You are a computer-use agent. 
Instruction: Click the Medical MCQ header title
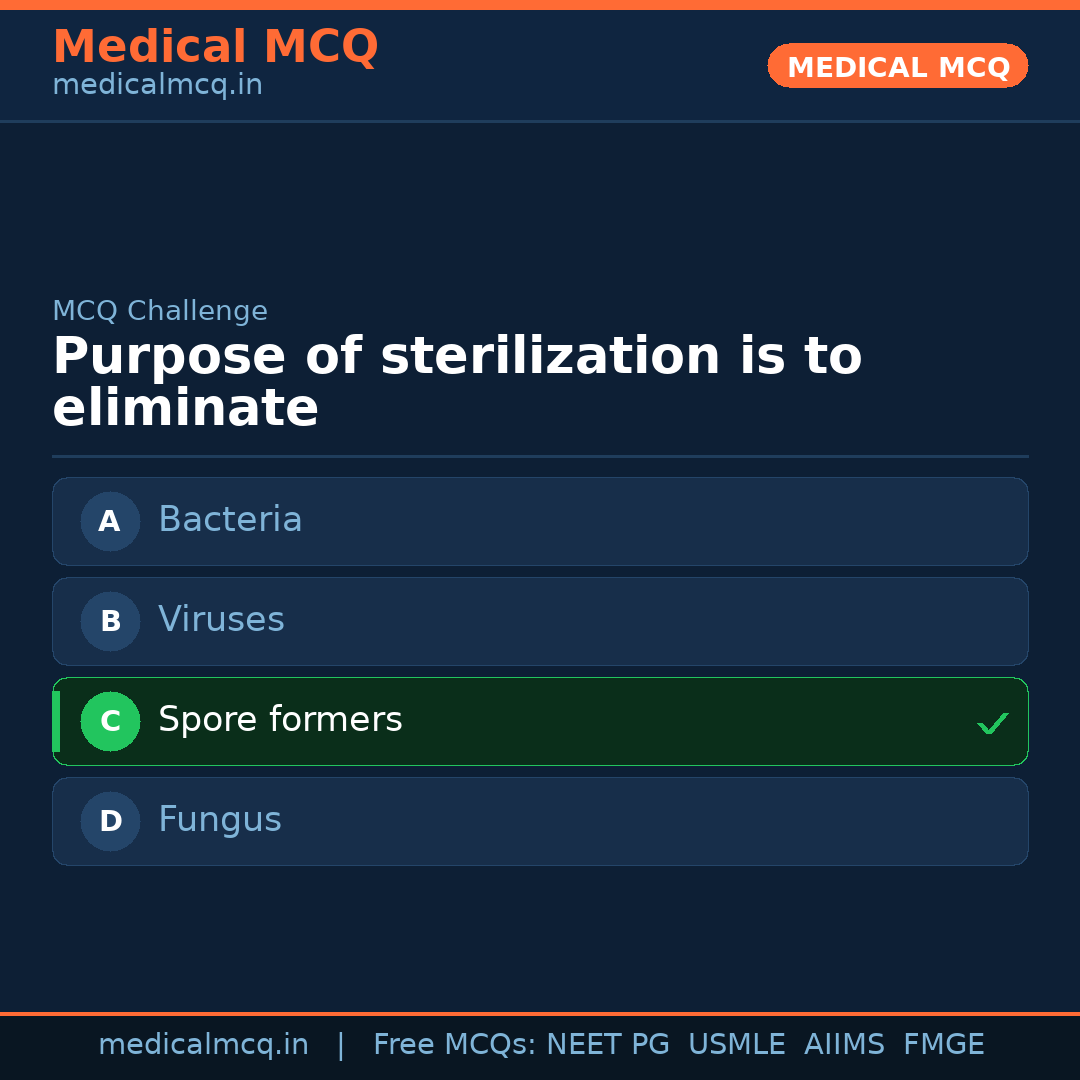pyautogui.click(x=215, y=47)
